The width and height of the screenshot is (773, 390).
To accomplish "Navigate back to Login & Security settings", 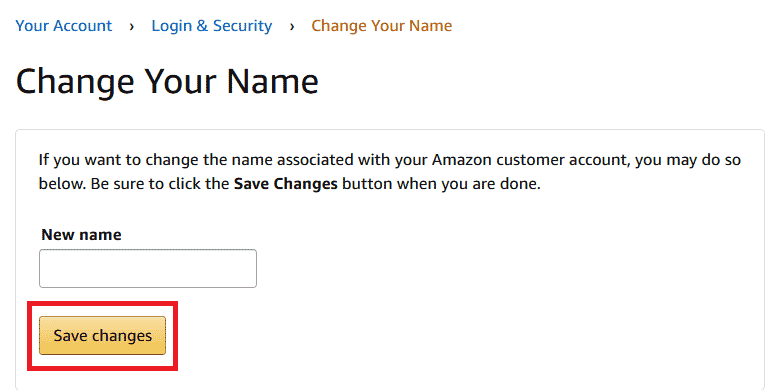I will (211, 26).
